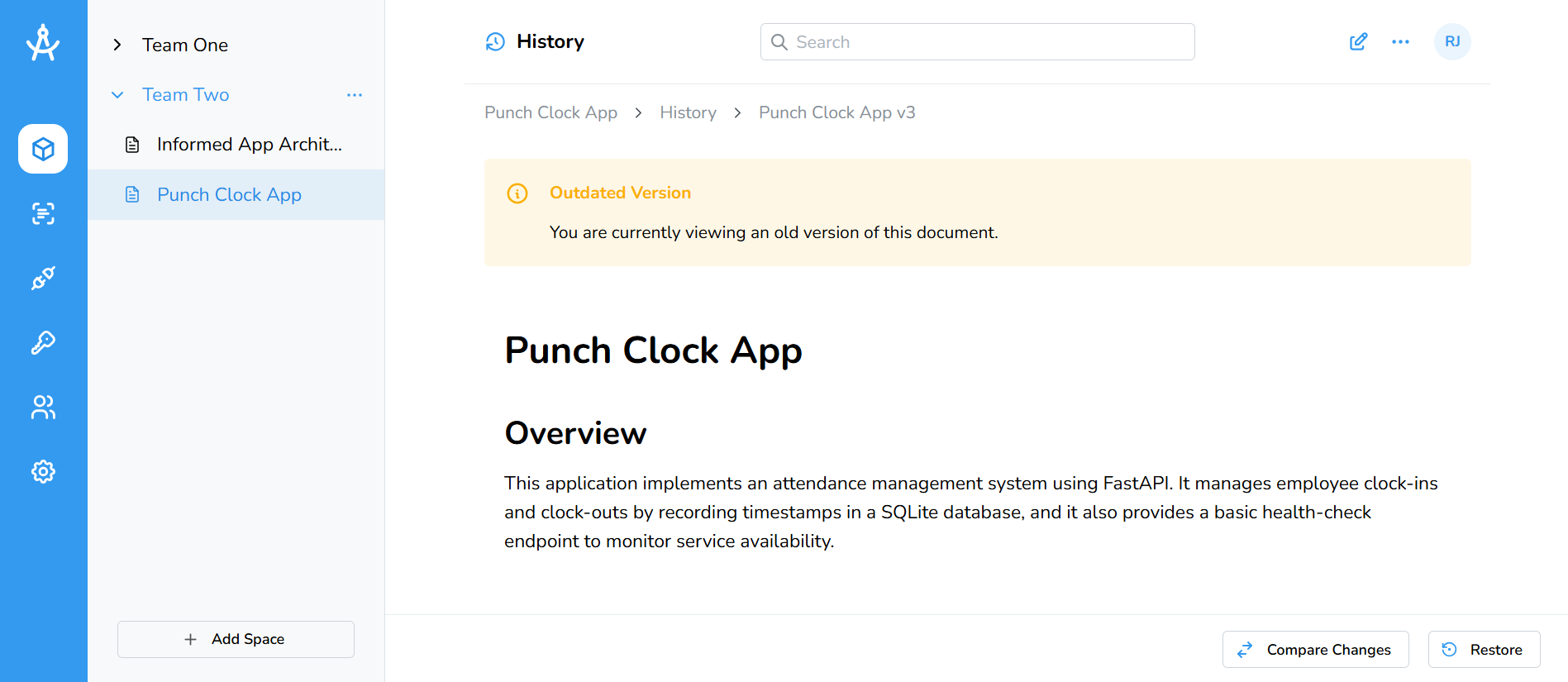Open the text scan icon in sidebar

[43, 213]
